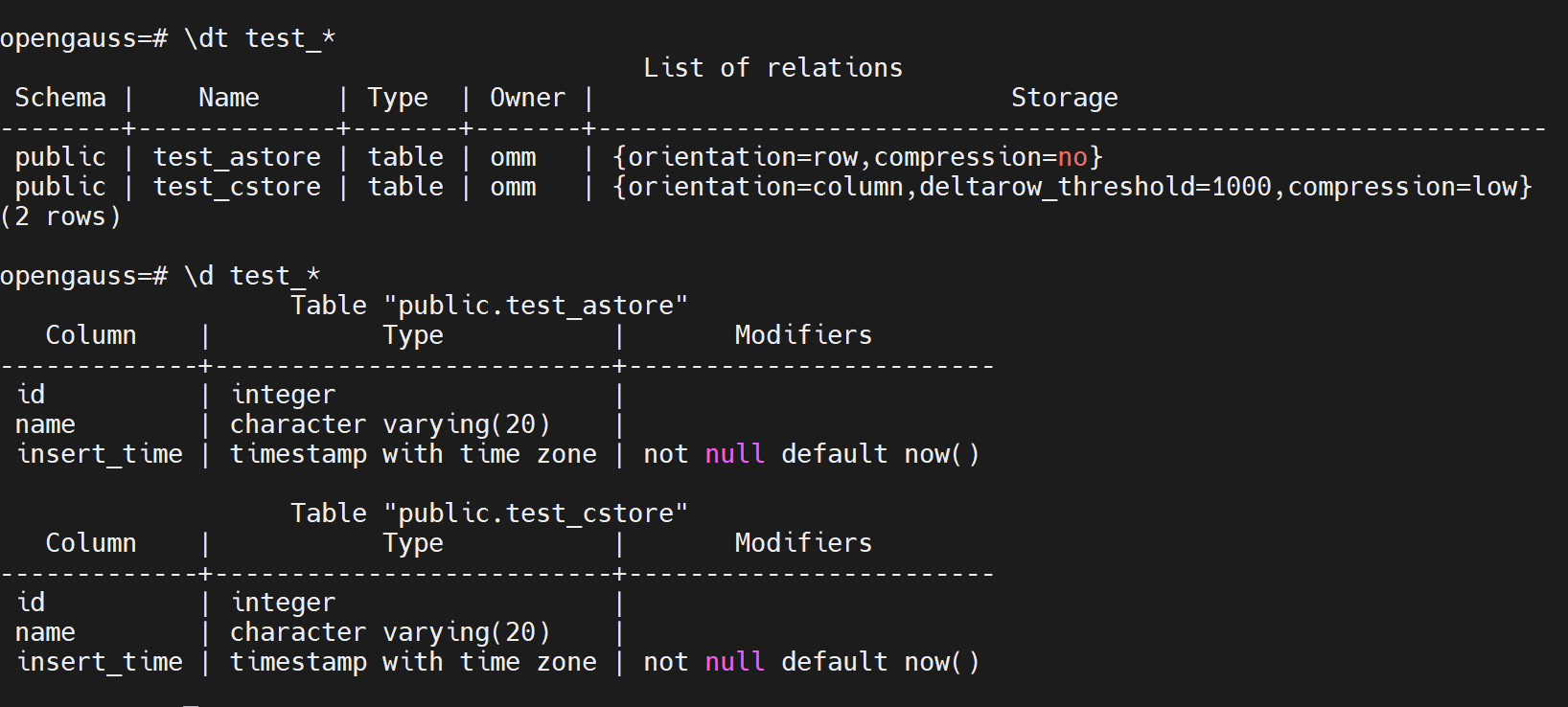Click "Modifiers" header of the test_astore table
The image size is (1568, 707).
[x=803, y=335]
